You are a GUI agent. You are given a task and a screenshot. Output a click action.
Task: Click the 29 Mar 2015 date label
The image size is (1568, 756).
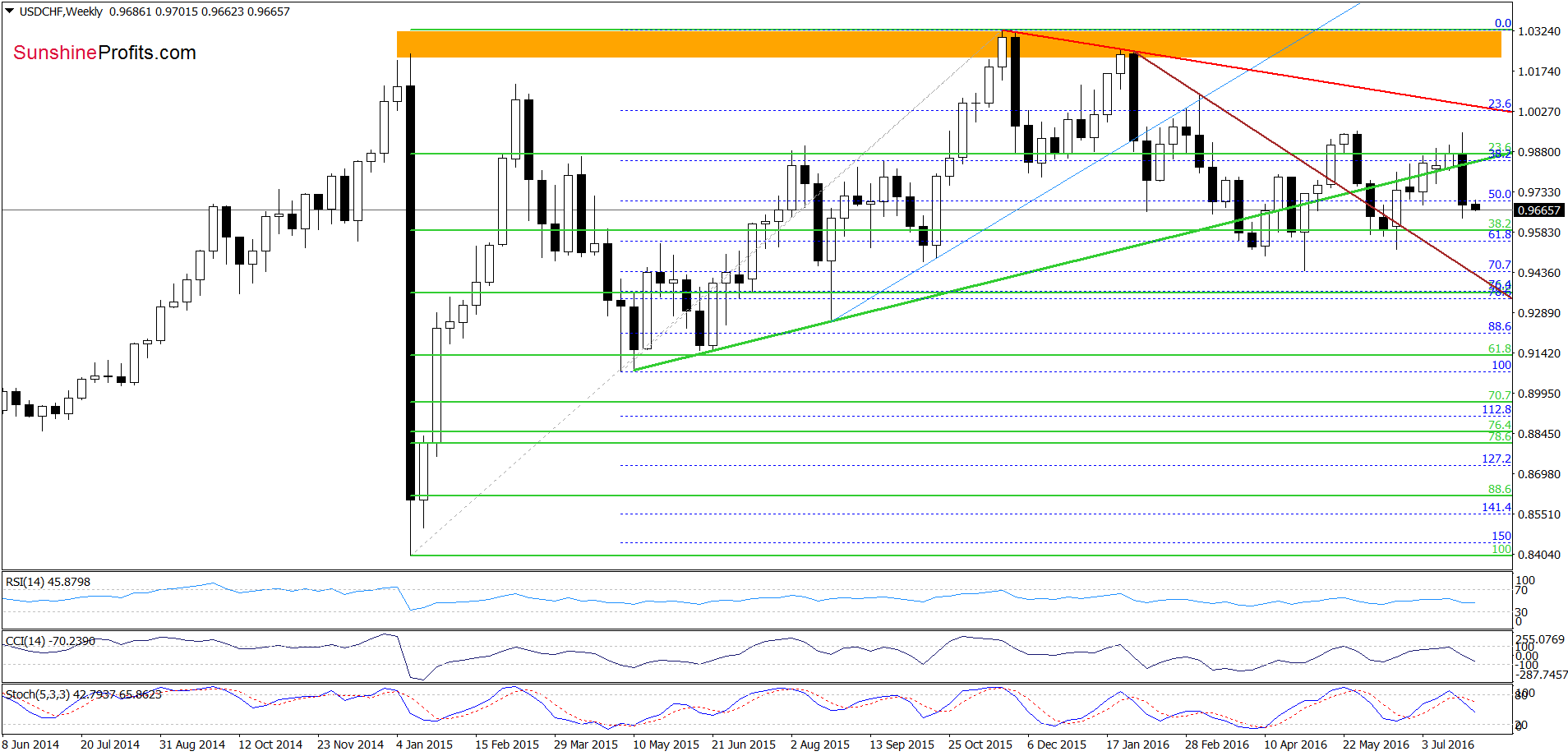pos(586,744)
